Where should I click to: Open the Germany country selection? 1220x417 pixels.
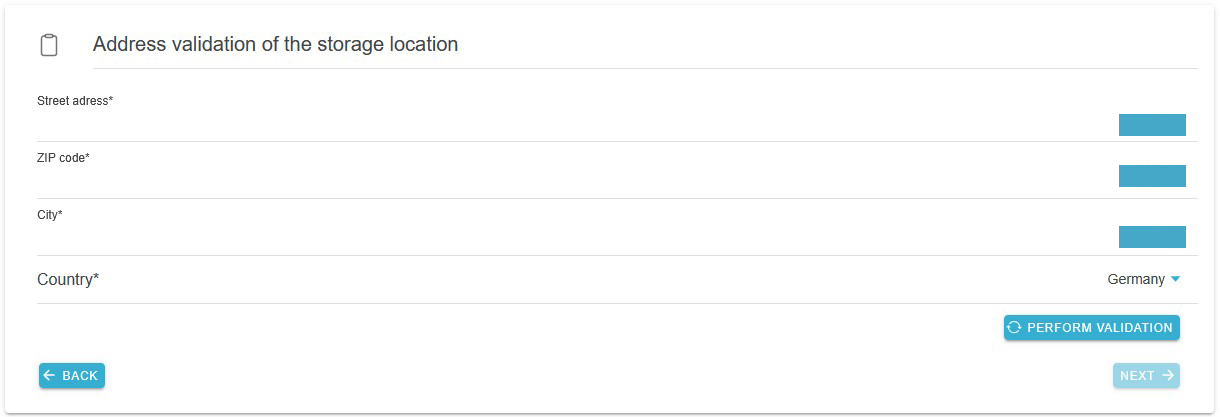[x=1136, y=280]
